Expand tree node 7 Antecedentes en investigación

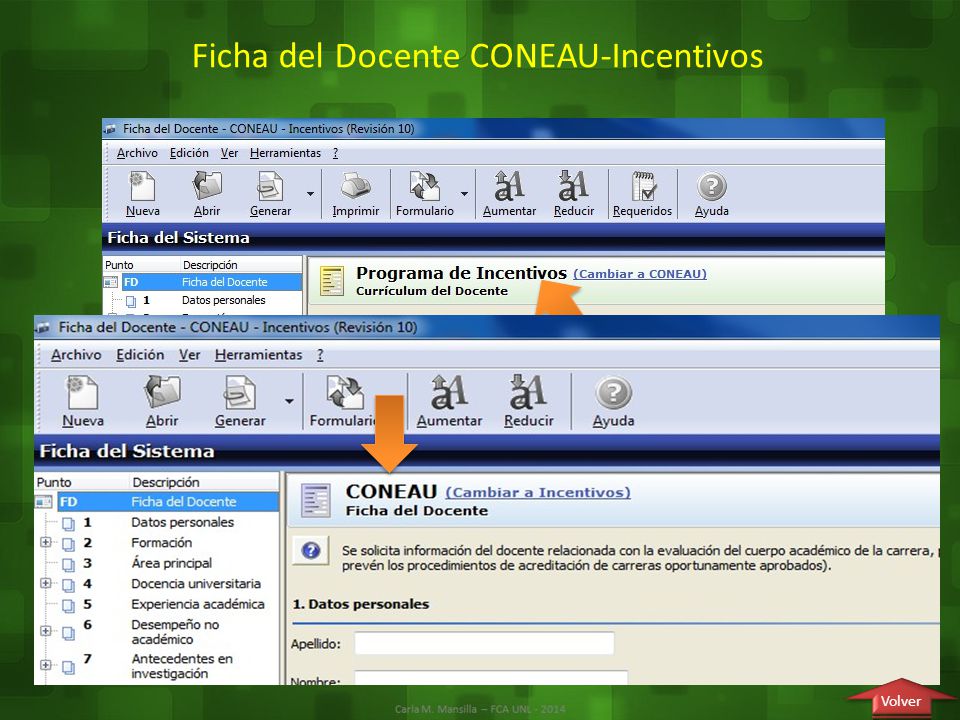pos(45,665)
